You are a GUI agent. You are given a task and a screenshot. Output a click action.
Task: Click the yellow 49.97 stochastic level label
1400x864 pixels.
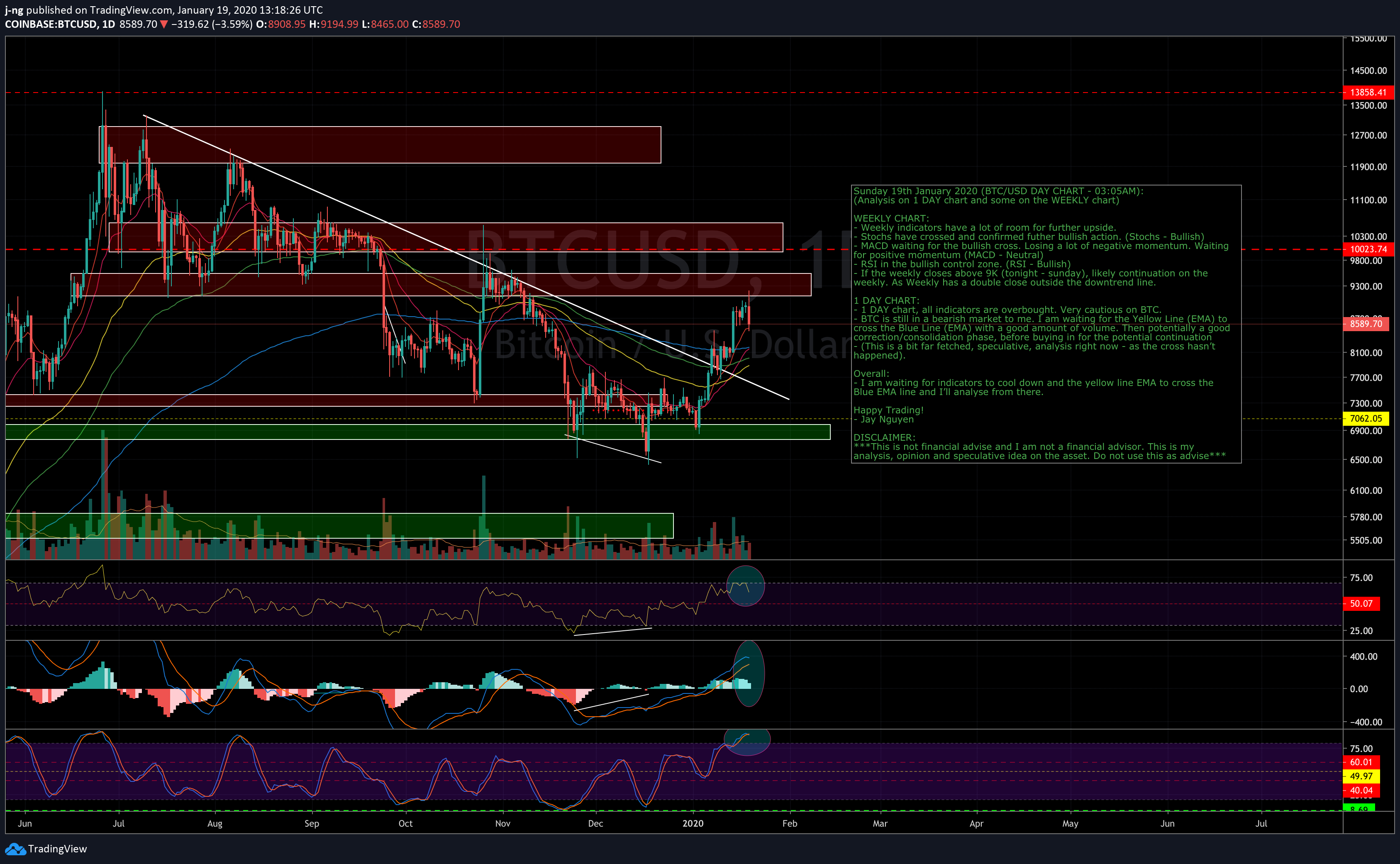tap(1361, 776)
